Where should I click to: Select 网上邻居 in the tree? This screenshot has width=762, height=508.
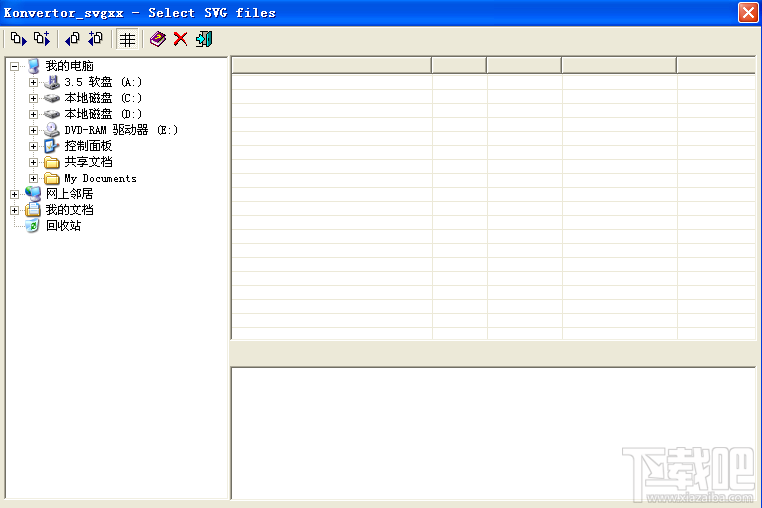click(x=69, y=194)
